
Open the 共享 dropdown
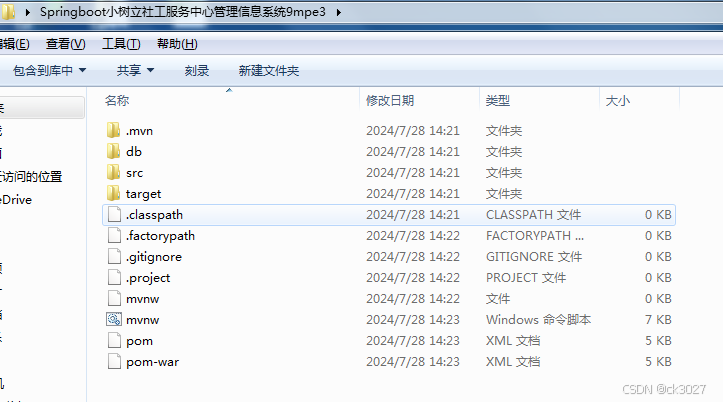tap(135, 71)
